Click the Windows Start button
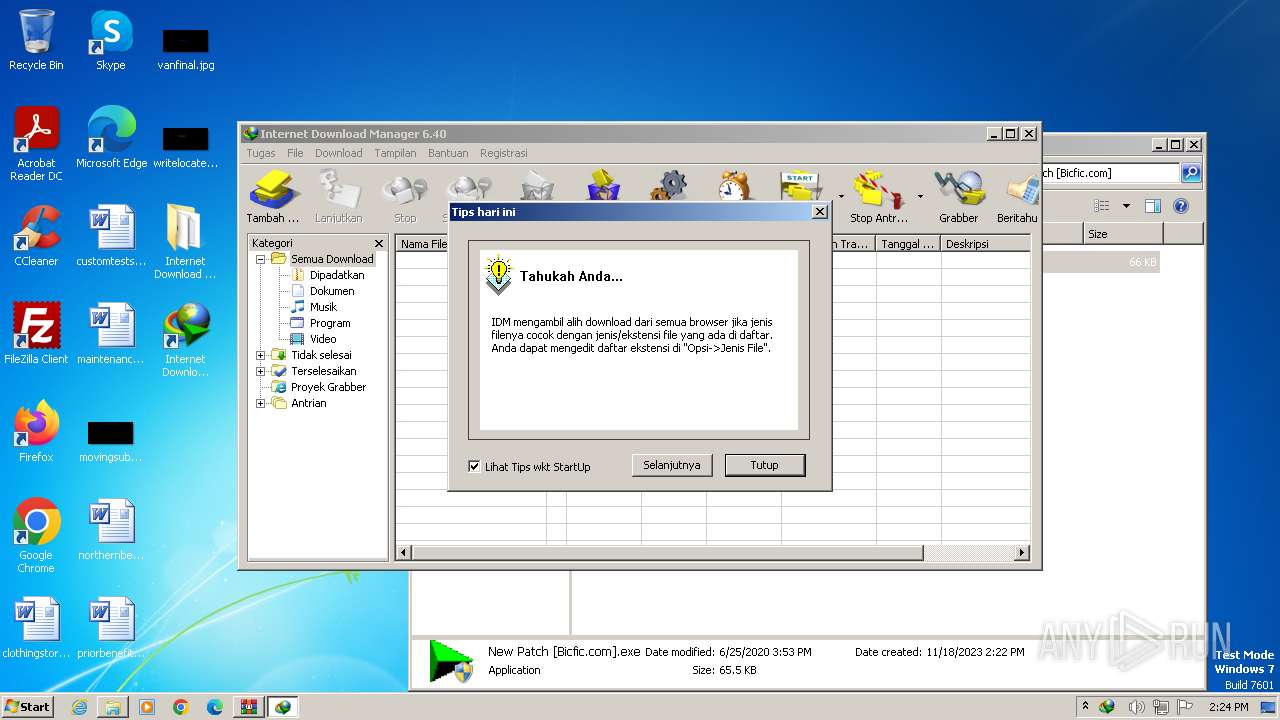This screenshot has height=720, width=1280. click(x=28, y=707)
